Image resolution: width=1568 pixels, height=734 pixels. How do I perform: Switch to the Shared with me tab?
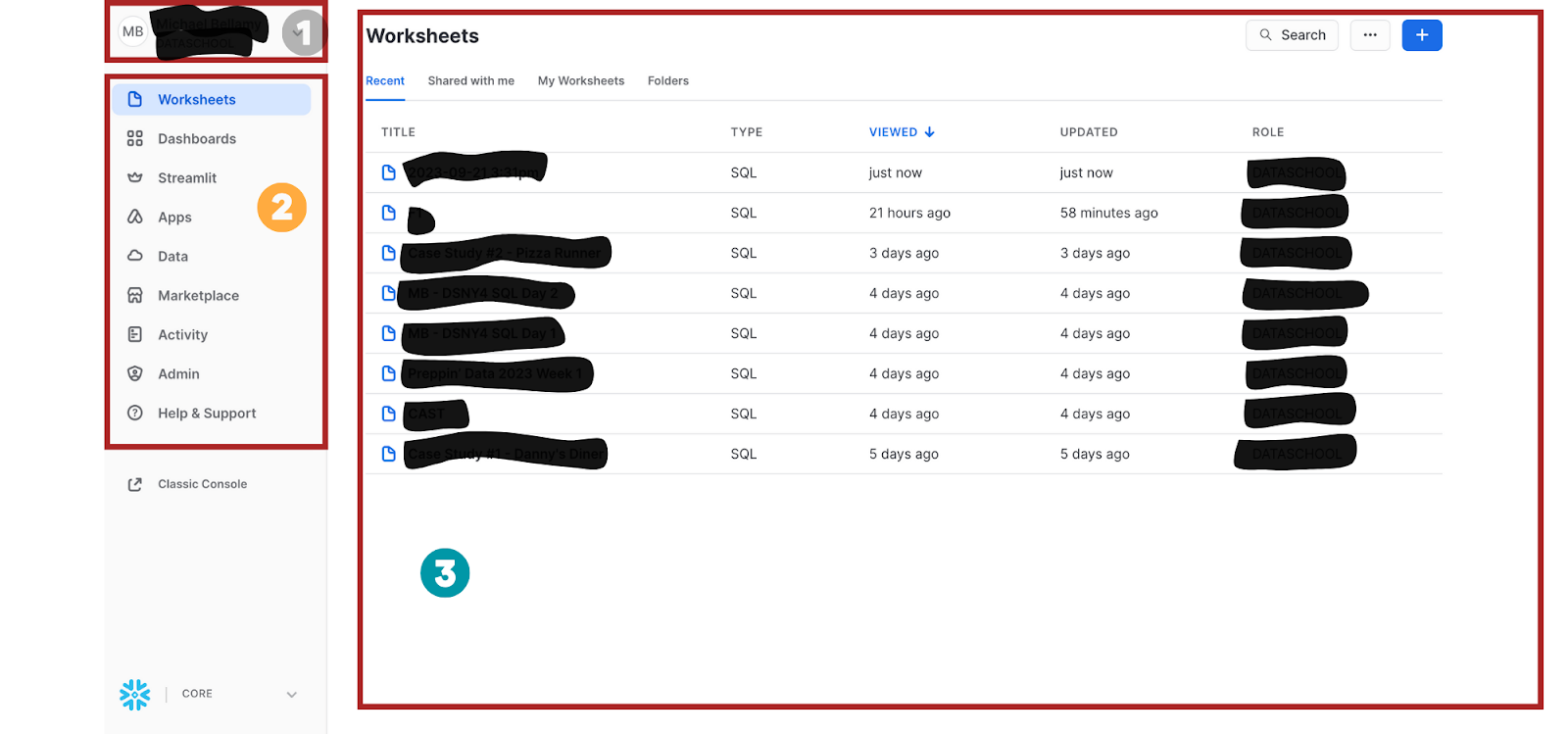tap(470, 81)
